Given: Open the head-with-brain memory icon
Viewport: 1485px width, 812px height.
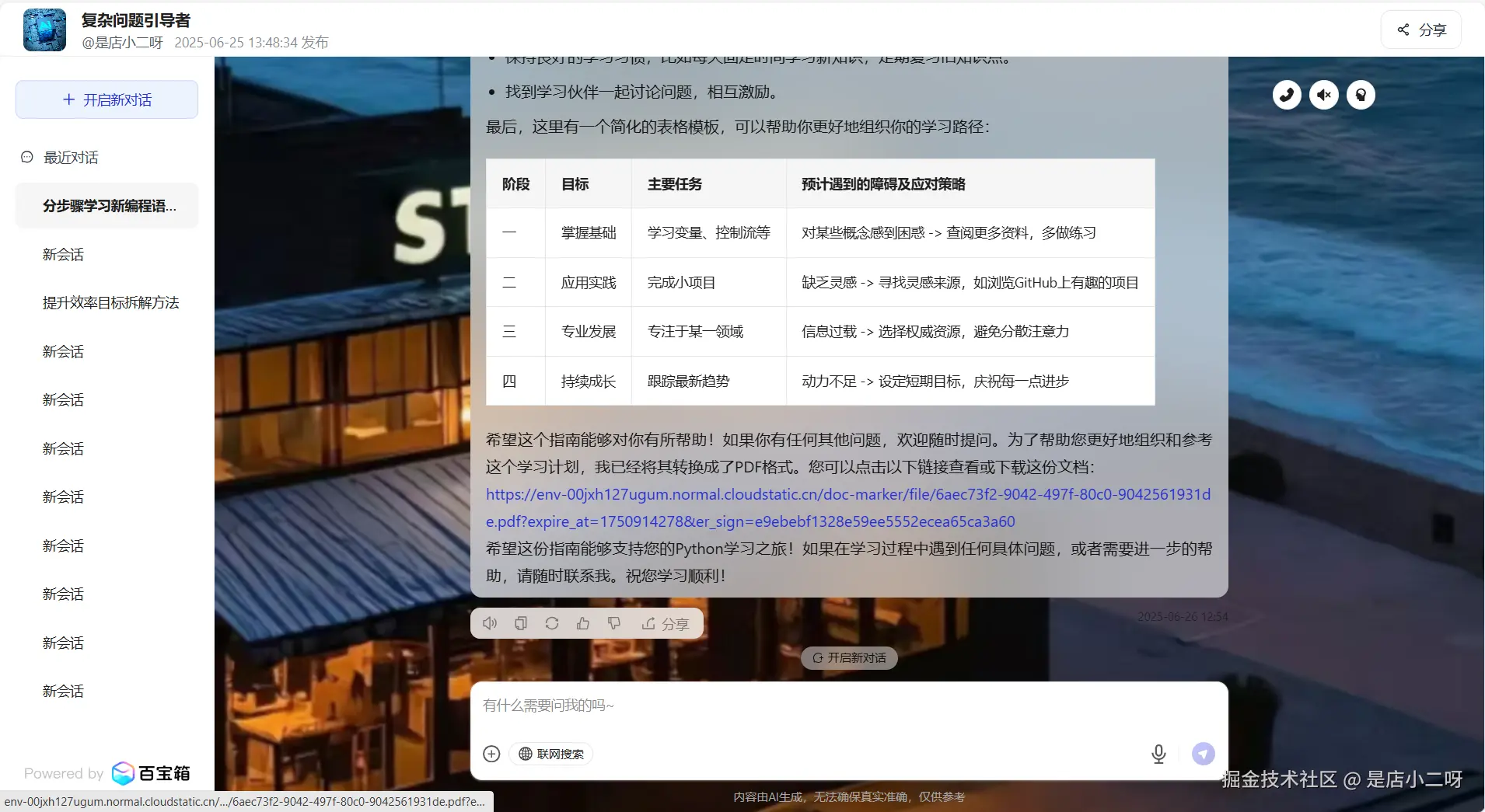Looking at the screenshot, I should (1361, 95).
